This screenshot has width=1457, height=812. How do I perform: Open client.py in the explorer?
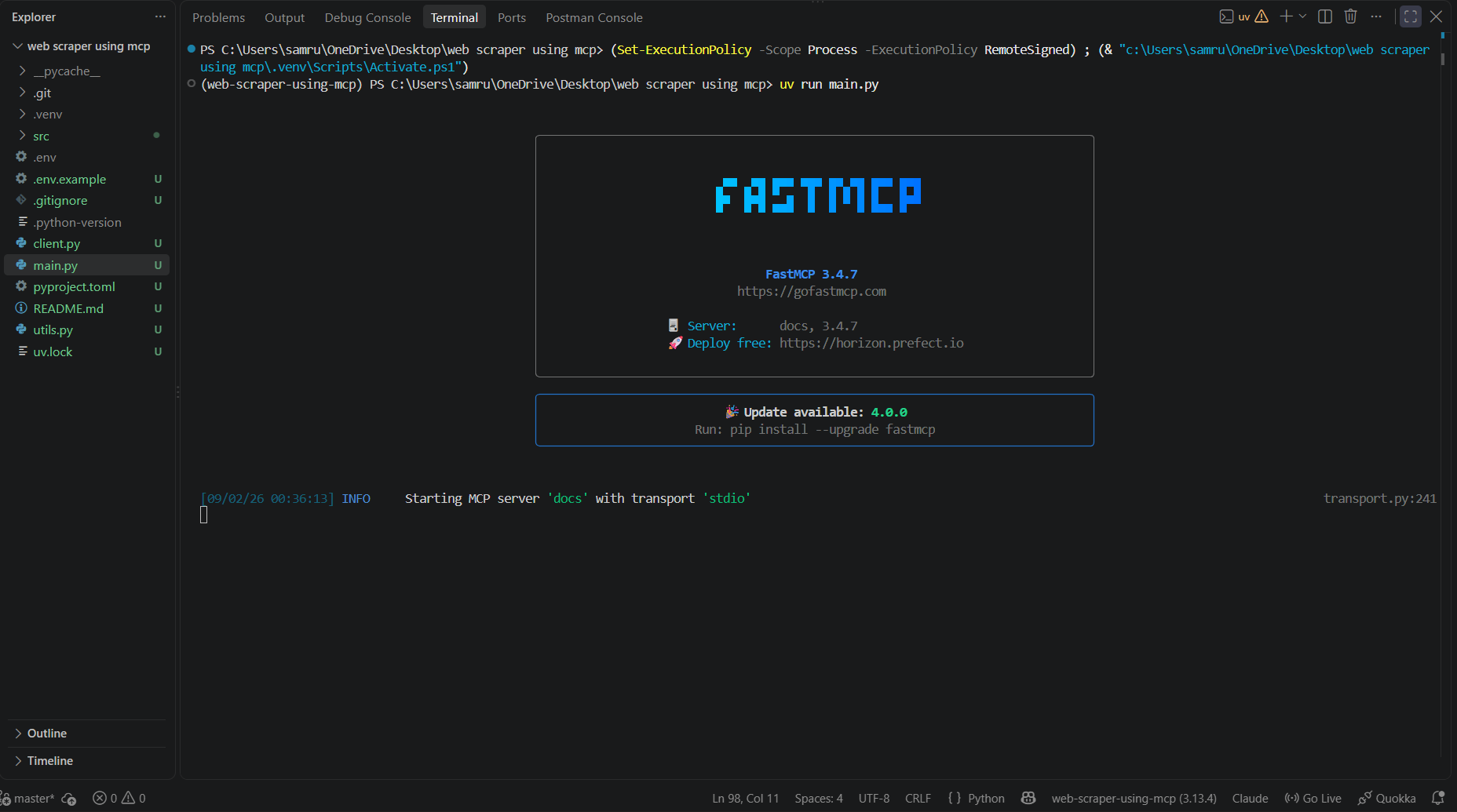click(88, 244)
